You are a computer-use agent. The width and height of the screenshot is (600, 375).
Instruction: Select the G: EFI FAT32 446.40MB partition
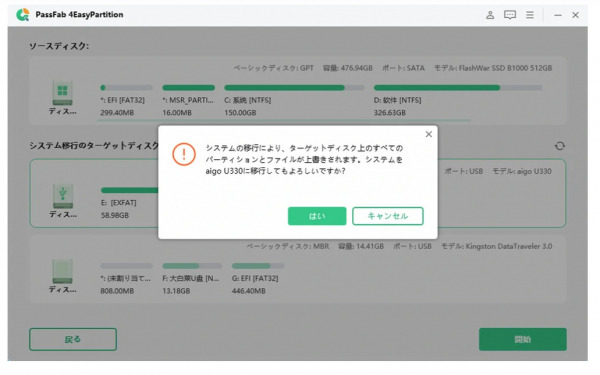click(258, 278)
